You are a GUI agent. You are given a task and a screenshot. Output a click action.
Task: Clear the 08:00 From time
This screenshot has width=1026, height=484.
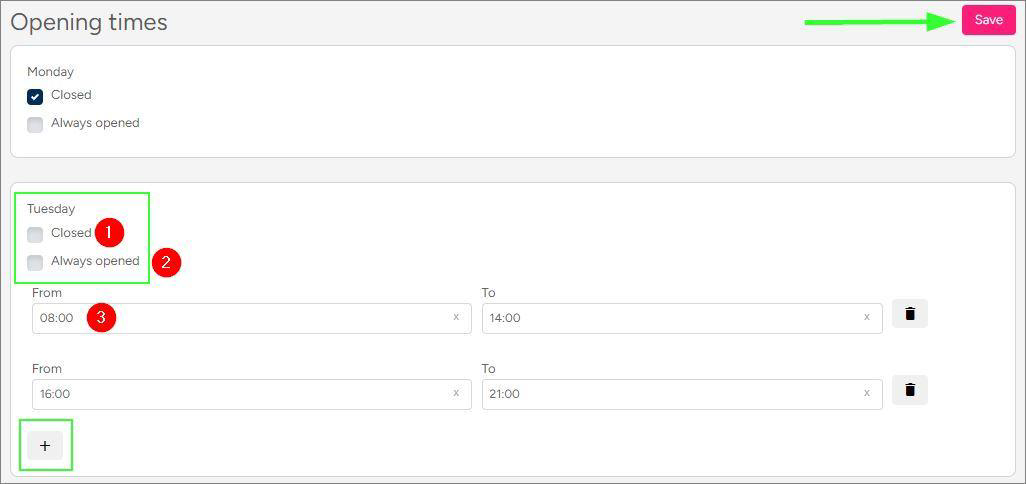click(456, 317)
